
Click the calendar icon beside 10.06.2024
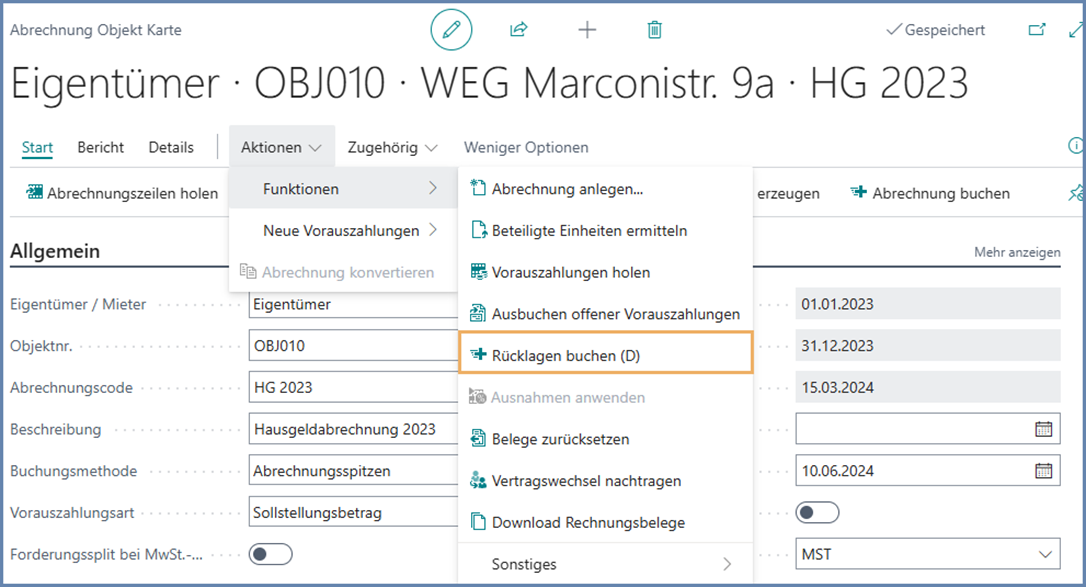point(1043,471)
